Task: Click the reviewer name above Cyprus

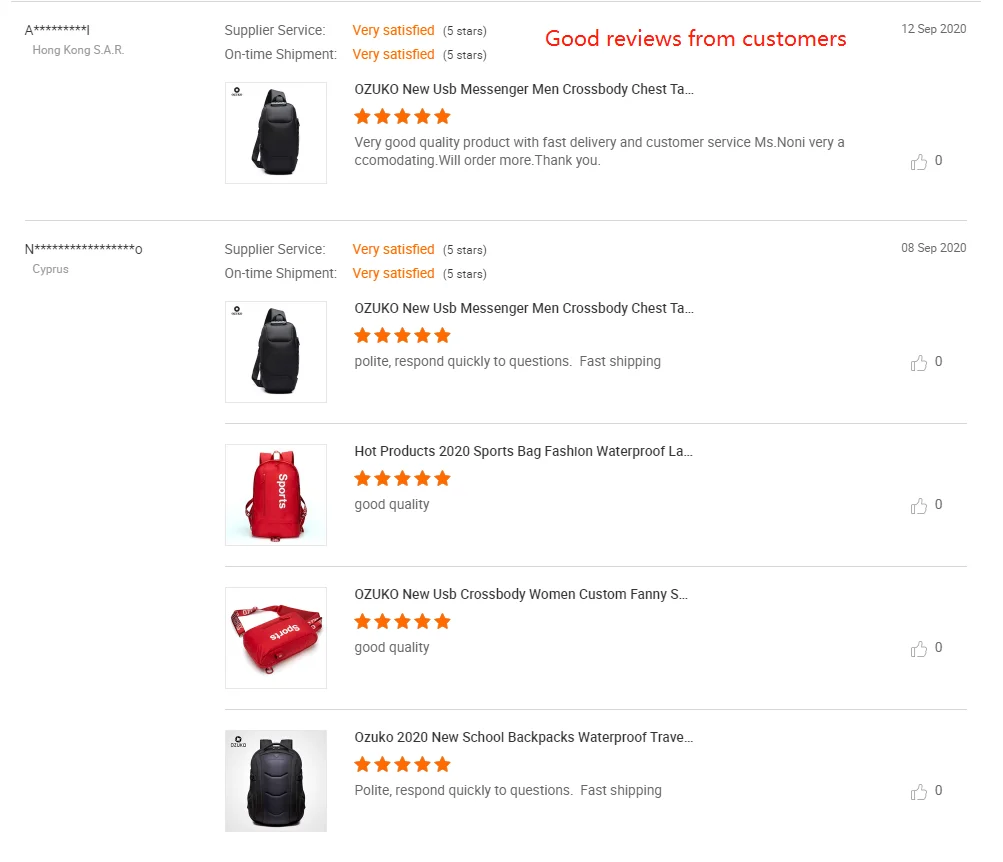Action: [x=83, y=249]
